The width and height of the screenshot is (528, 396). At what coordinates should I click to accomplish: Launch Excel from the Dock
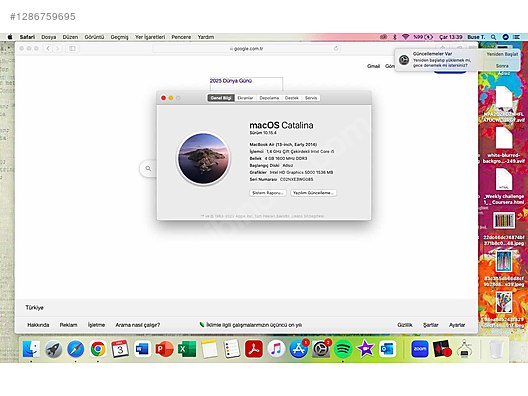click(x=187, y=349)
